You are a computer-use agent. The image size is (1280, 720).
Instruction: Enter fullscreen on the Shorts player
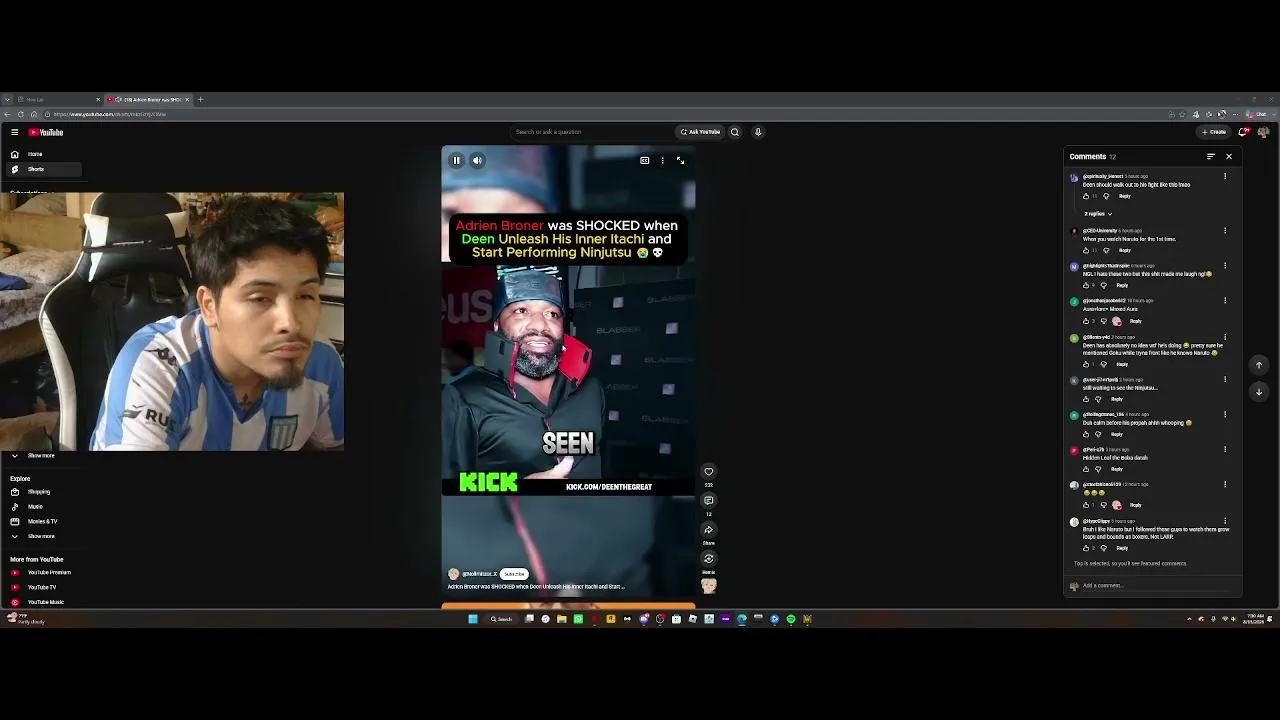point(680,160)
